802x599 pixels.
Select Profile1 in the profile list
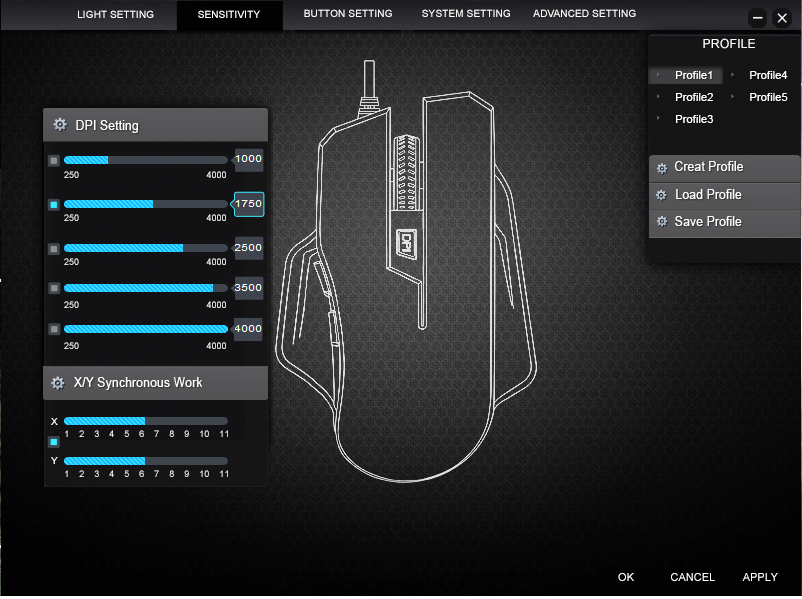tap(693, 75)
